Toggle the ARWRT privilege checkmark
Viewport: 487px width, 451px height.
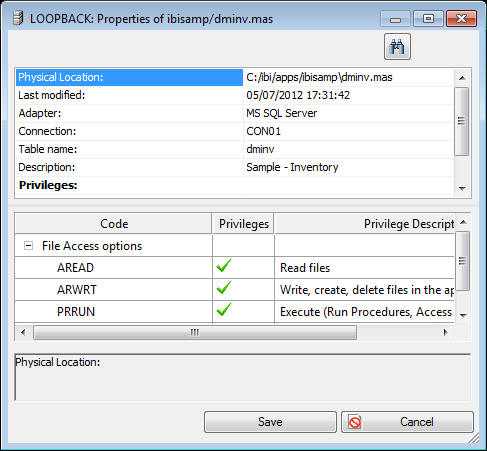click(224, 288)
